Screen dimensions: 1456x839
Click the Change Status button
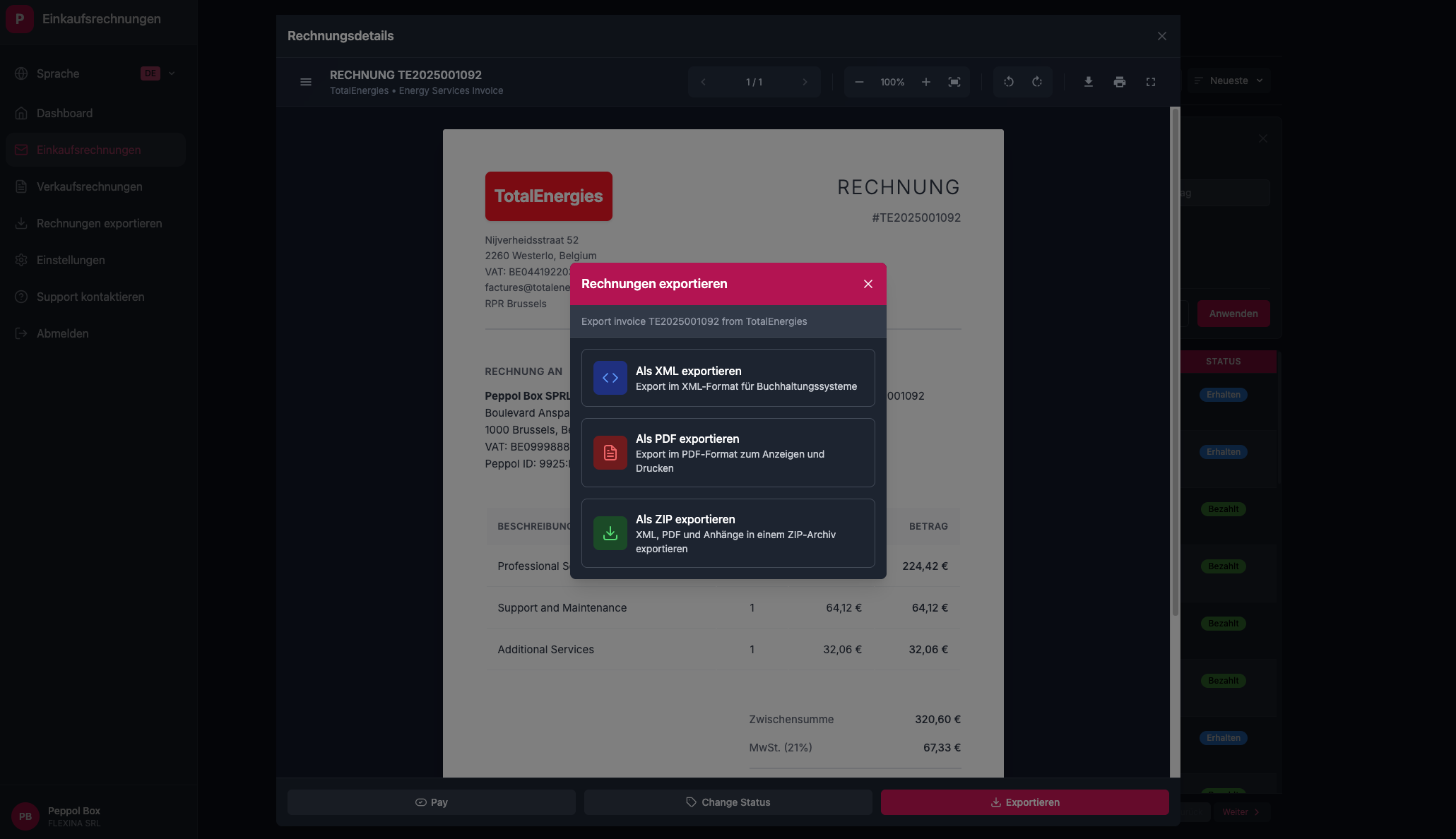point(728,802)
